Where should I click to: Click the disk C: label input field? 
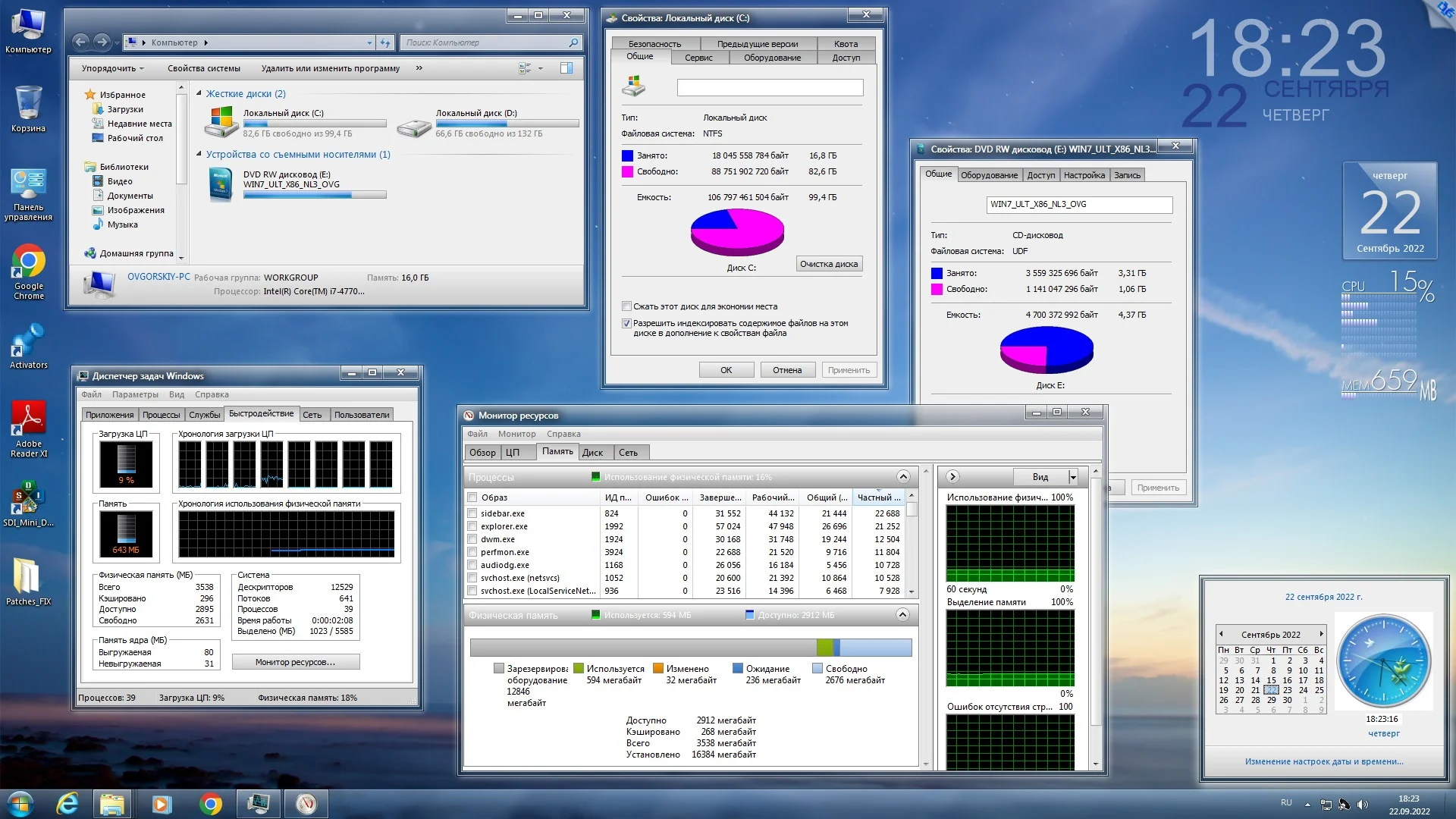[769, 88]
